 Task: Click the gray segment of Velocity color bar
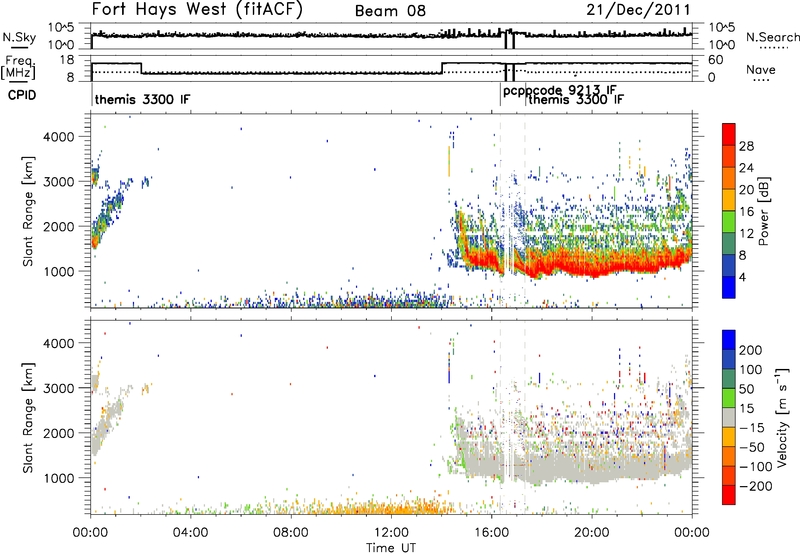(729, 417)
